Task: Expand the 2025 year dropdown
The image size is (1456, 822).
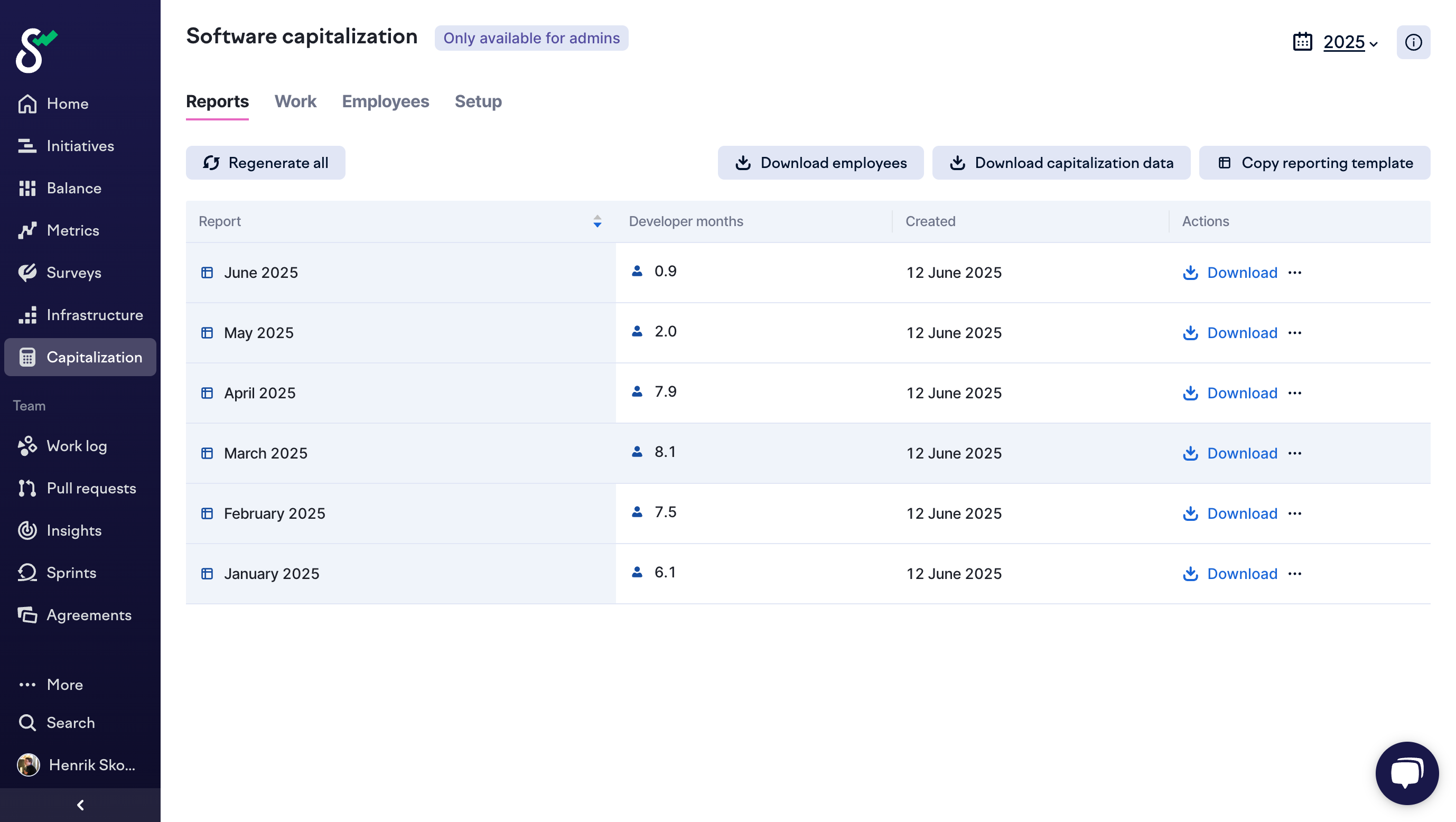Action: 1350,42
